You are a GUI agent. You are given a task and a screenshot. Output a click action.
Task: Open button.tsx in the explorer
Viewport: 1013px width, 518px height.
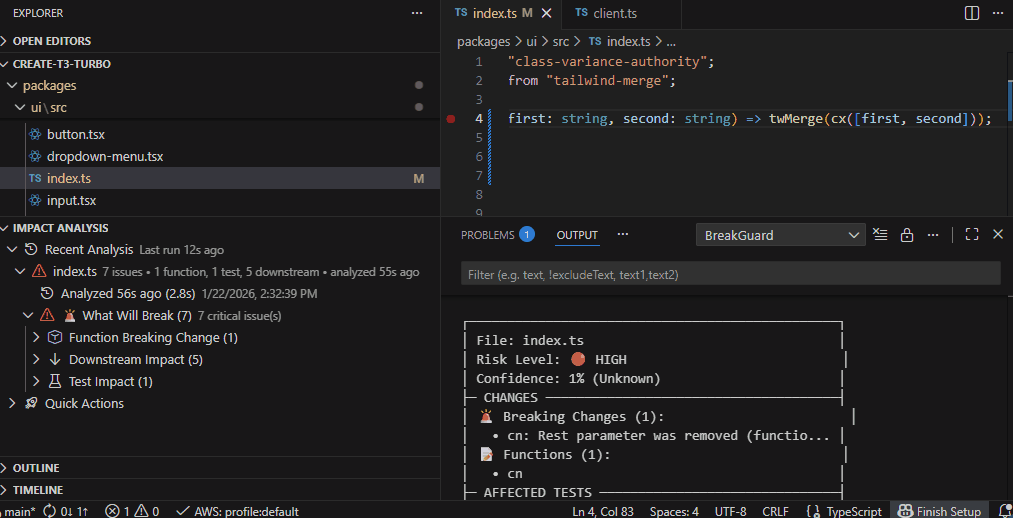(x=76, y=135)
